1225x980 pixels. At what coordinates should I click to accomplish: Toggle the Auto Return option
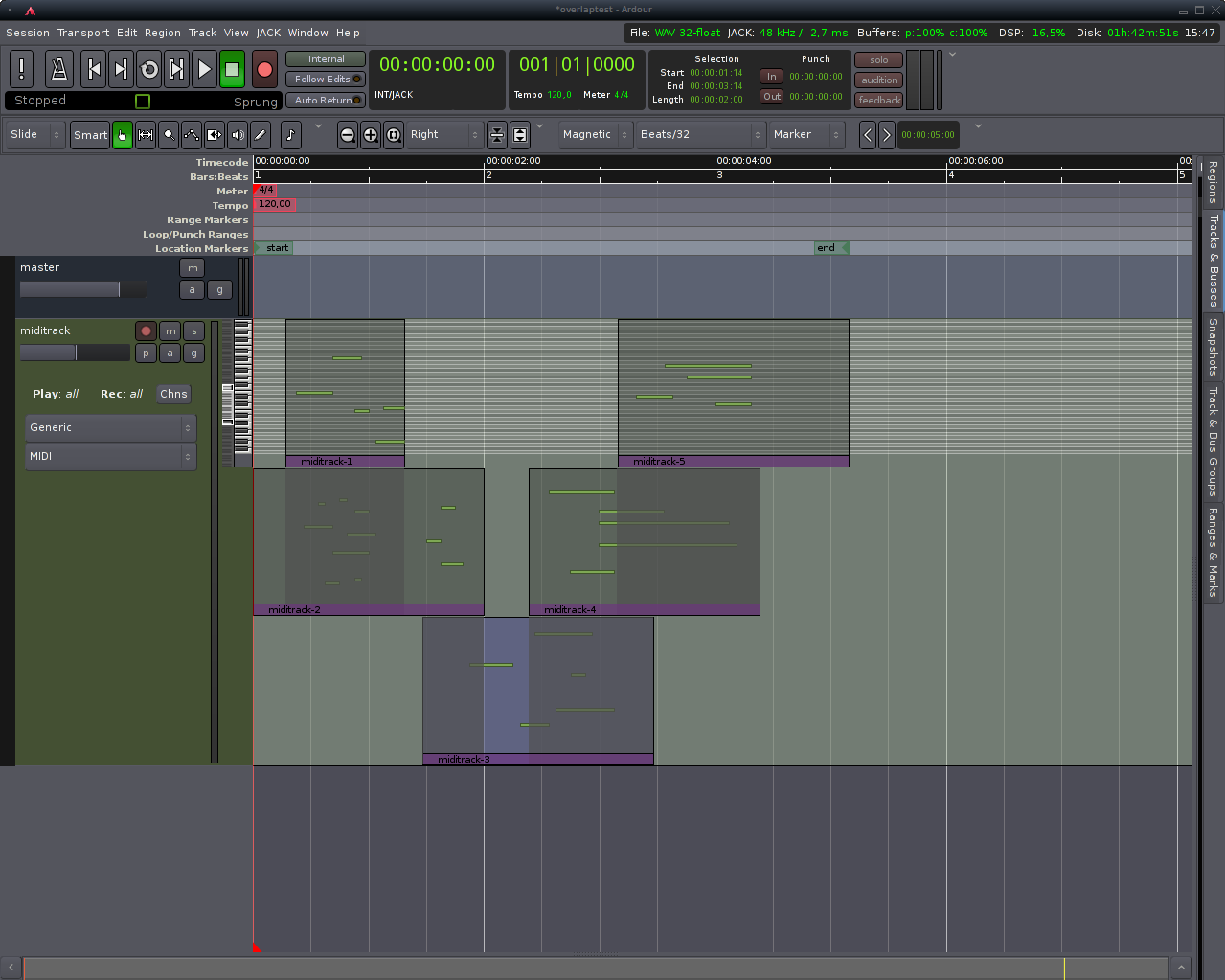point(326,100)
